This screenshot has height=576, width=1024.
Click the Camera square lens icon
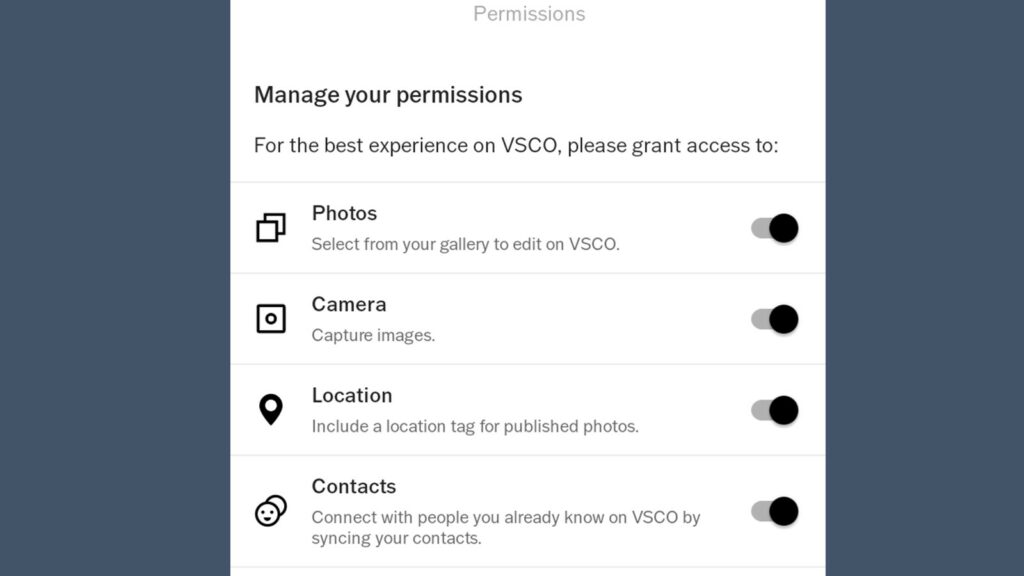point(271,319)
